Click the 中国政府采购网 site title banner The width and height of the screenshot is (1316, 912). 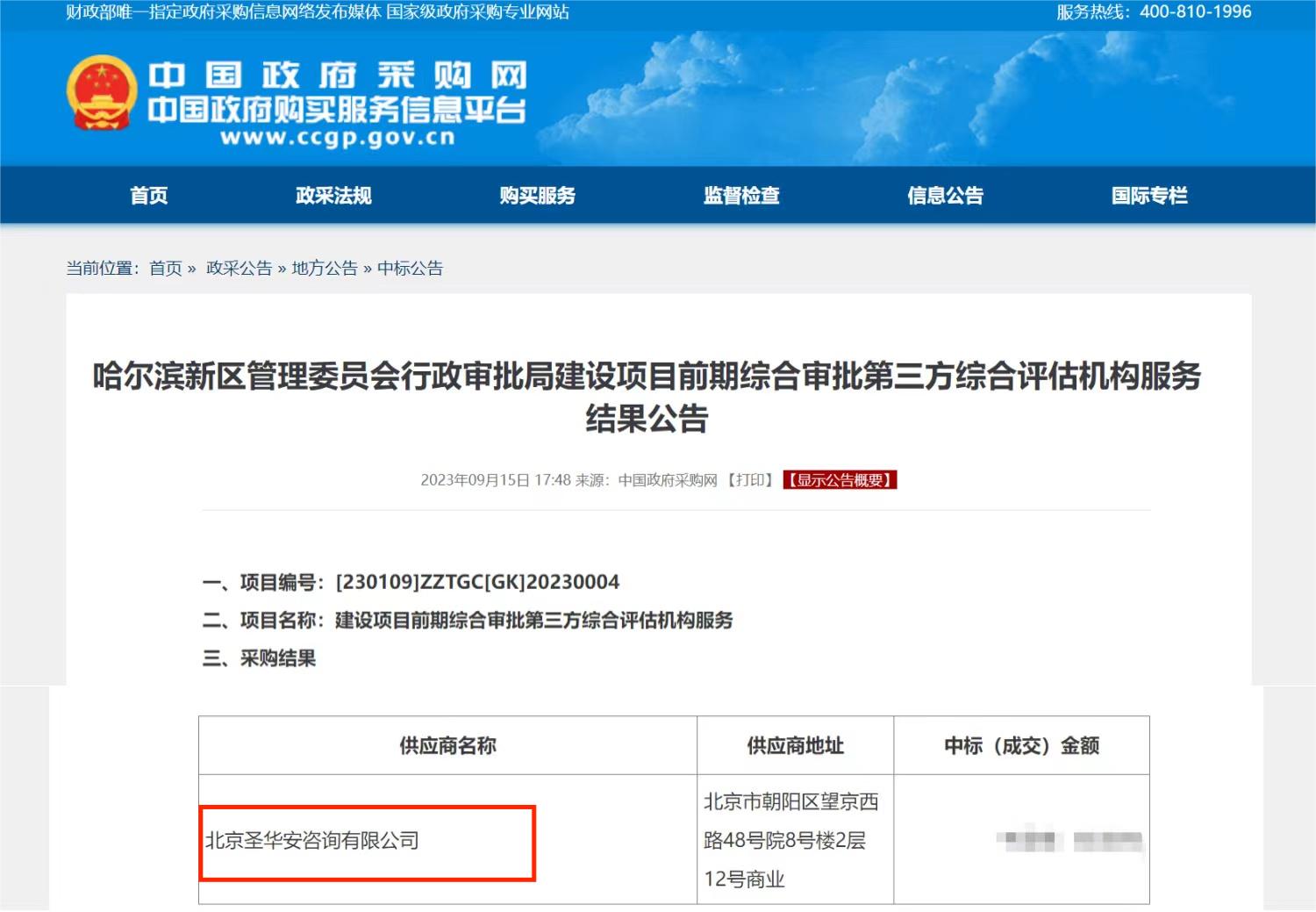pos(338,75)
